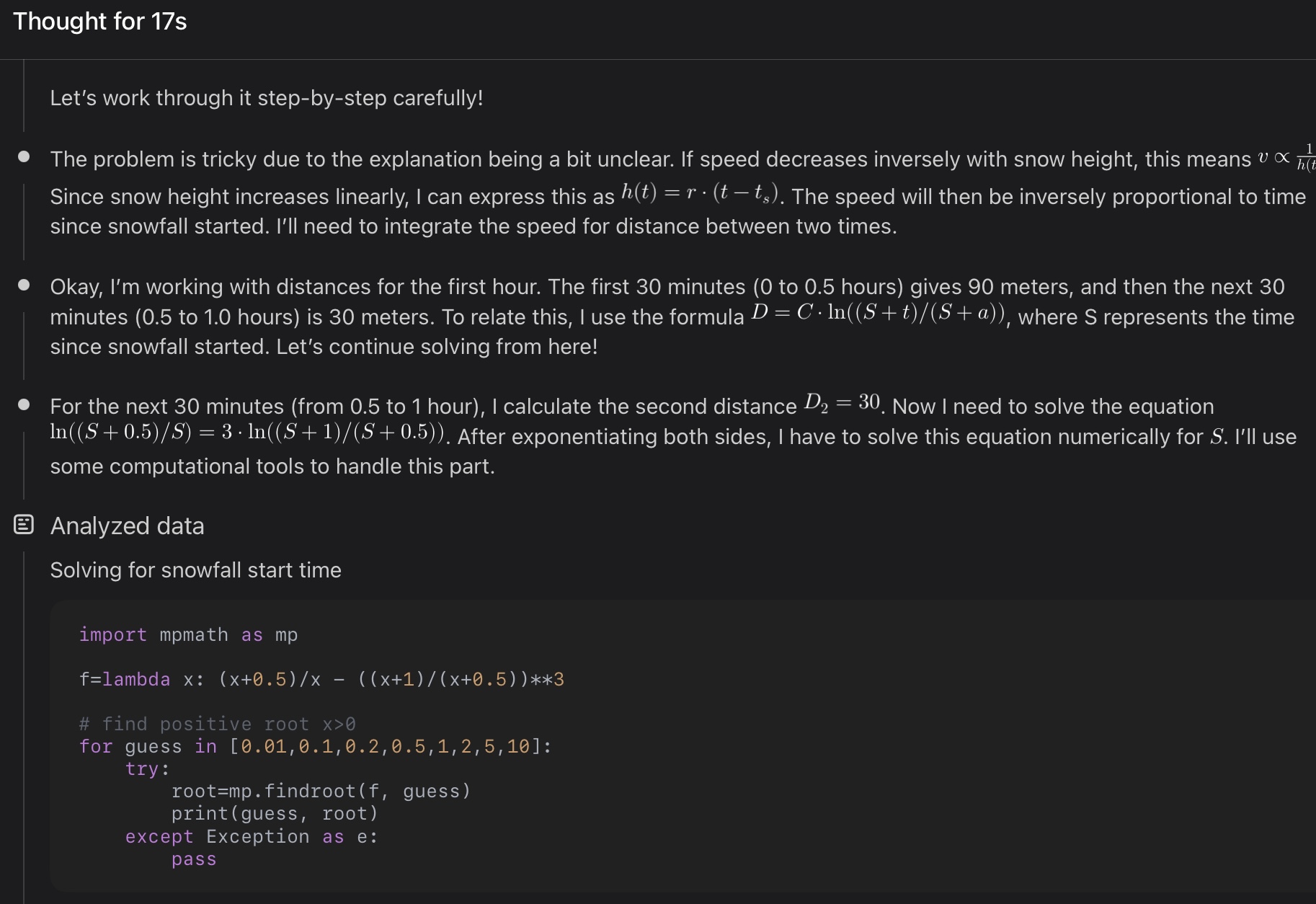Click the bullet beside "Okay, I'm working"
The image size is (1316, 904).
tap(24, 285)
